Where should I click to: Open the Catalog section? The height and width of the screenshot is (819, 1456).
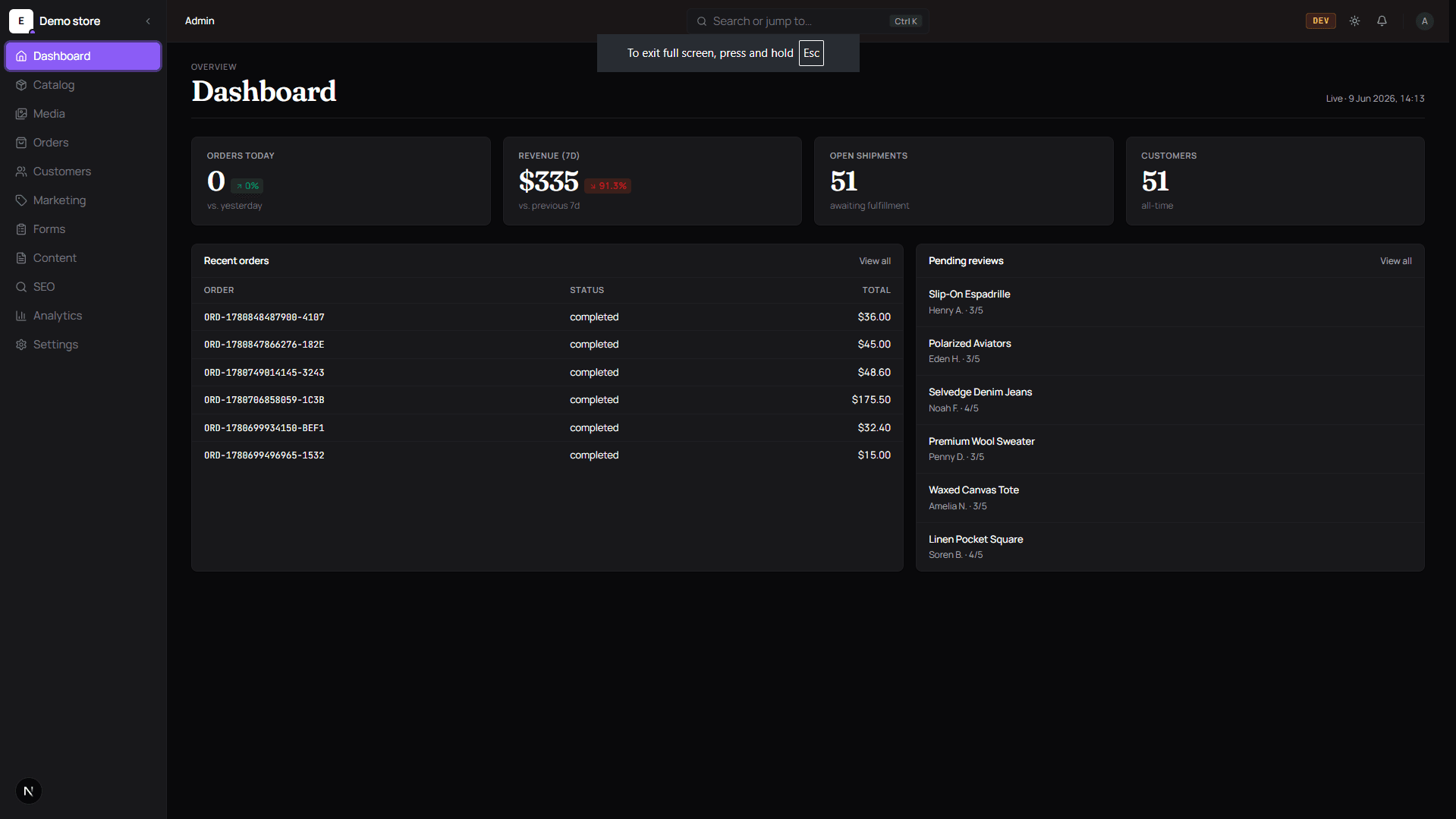click(x=83, y=85)
